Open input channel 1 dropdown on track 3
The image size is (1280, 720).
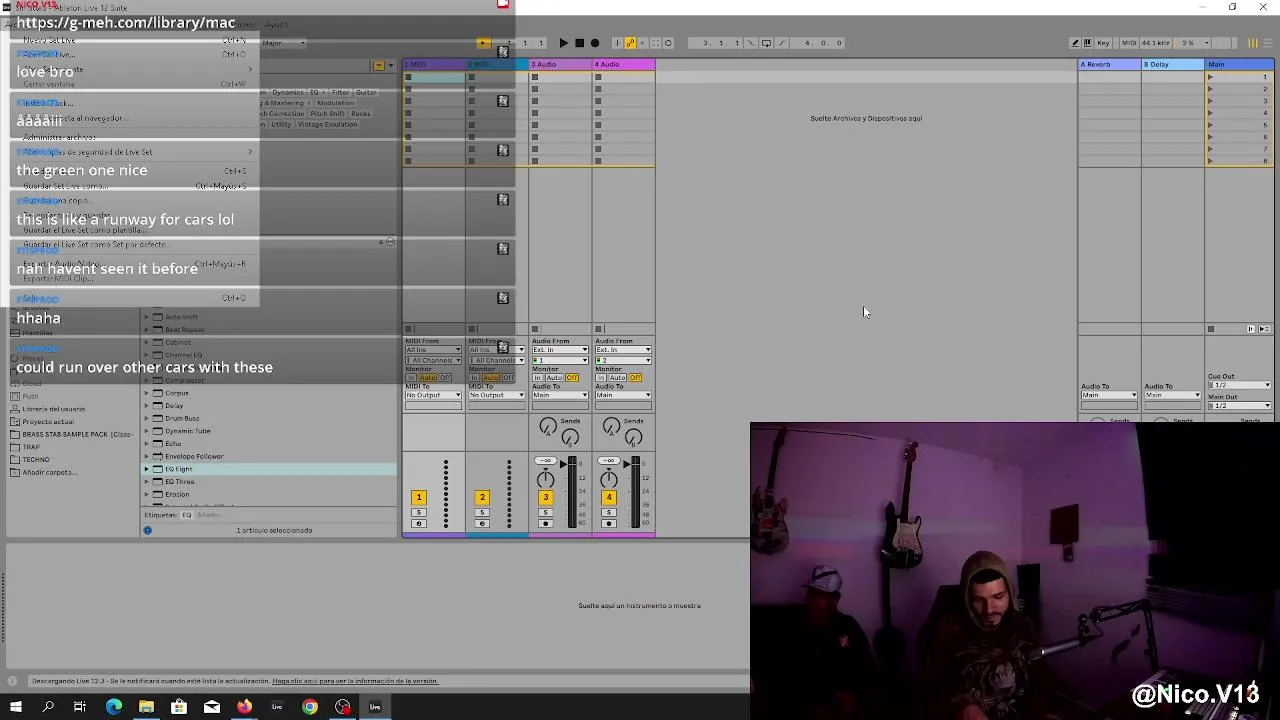560,360
